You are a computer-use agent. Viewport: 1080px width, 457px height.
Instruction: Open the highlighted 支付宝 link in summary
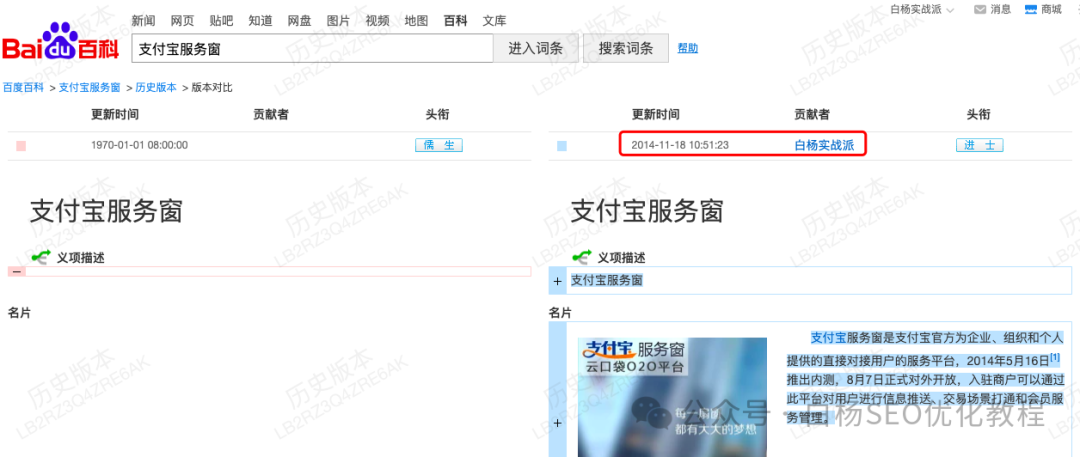pyautogui.click(x=828, y=338)
